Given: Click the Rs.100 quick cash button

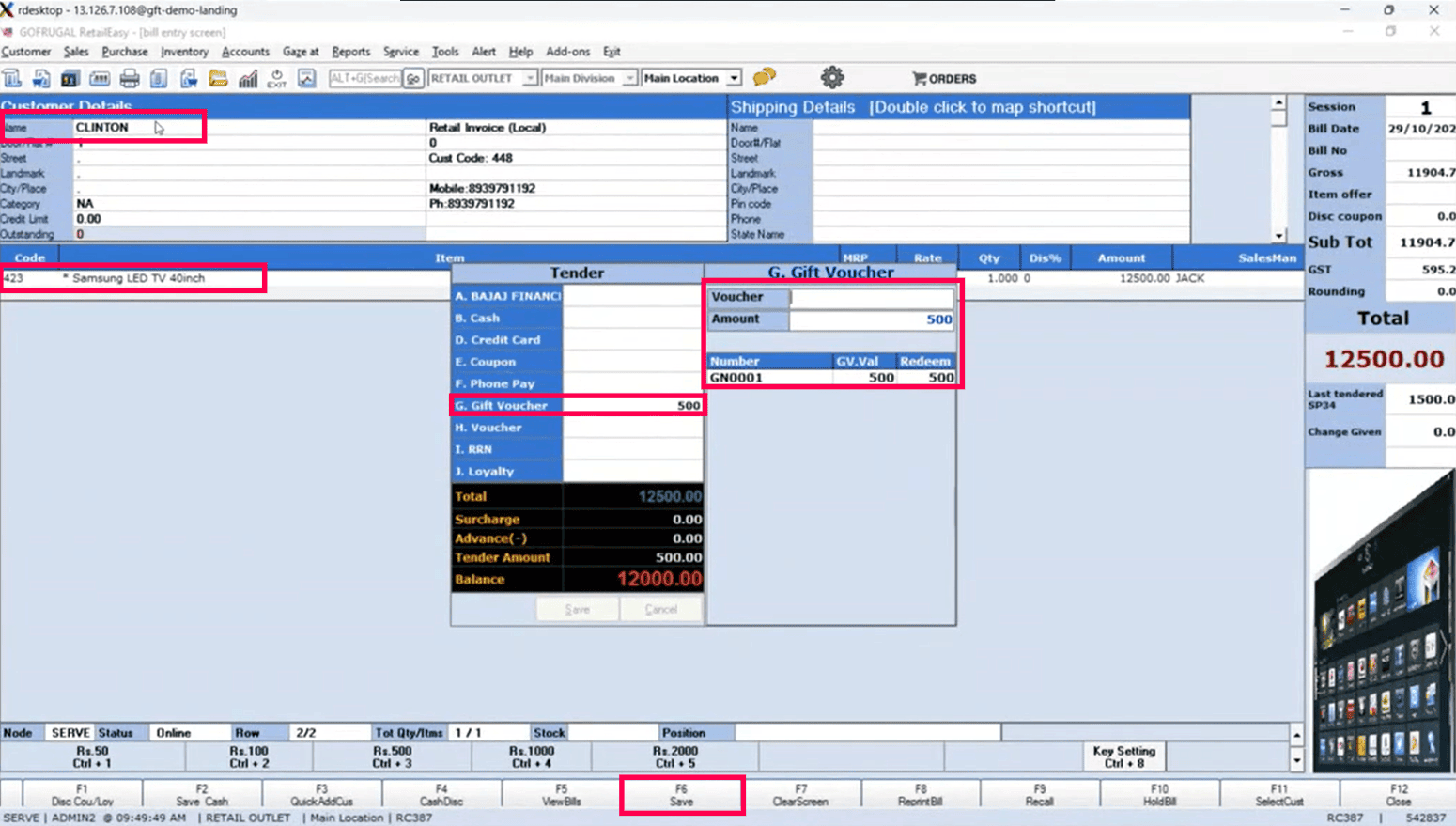Looking at the screenshot, I should click(249, 757).
